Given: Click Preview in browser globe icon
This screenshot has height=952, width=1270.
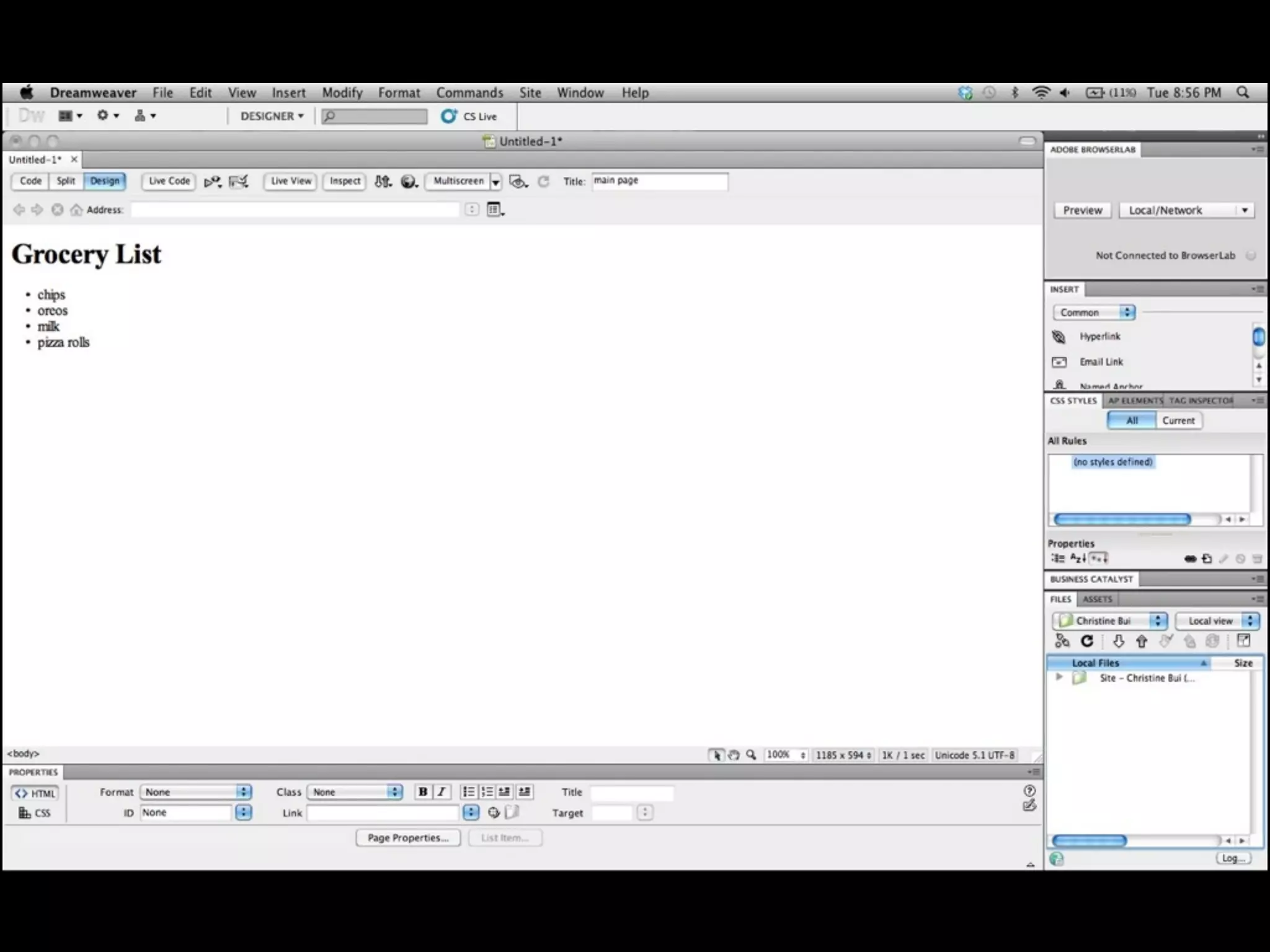Looking at the screenshot, I should click(409, 181).
